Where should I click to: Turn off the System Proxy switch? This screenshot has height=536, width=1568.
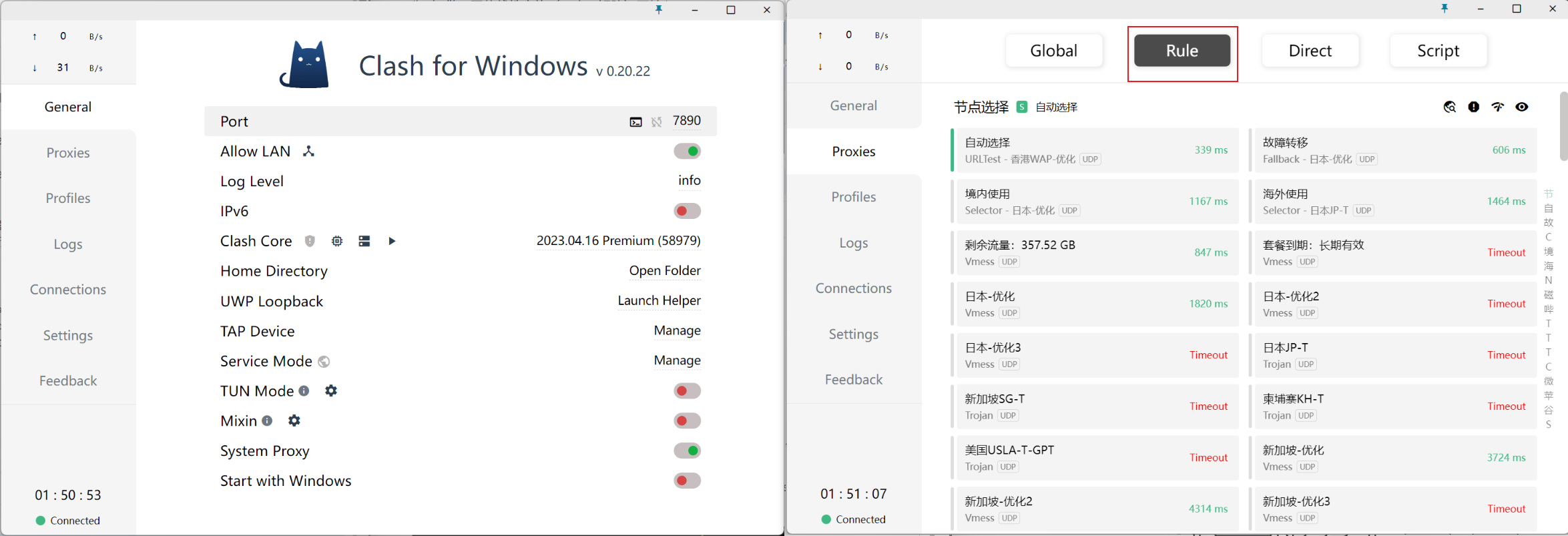(x=687, y=451)
